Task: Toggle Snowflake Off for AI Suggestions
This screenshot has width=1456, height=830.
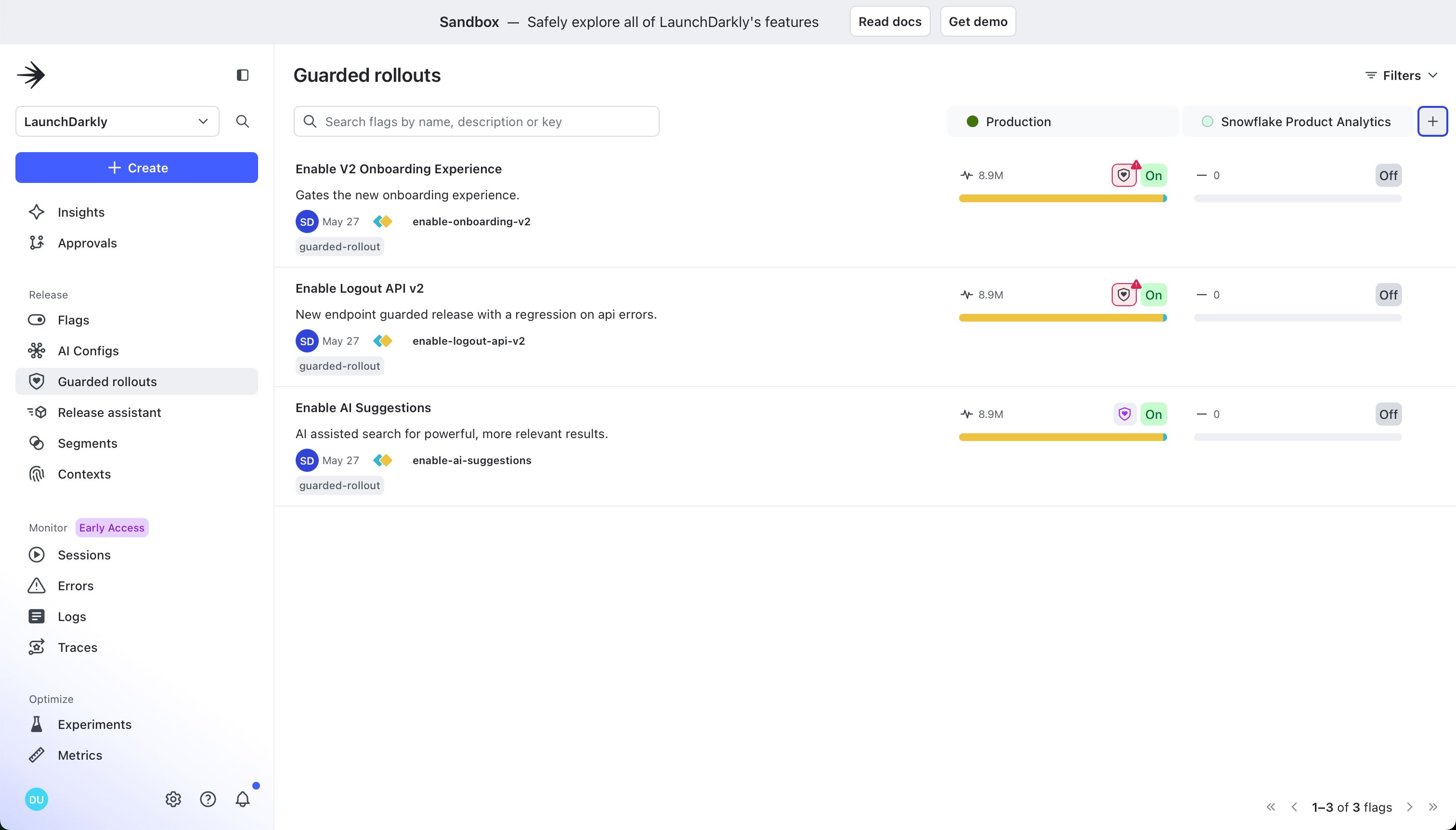Action: pyautogui.click(x=1388, y=415)
